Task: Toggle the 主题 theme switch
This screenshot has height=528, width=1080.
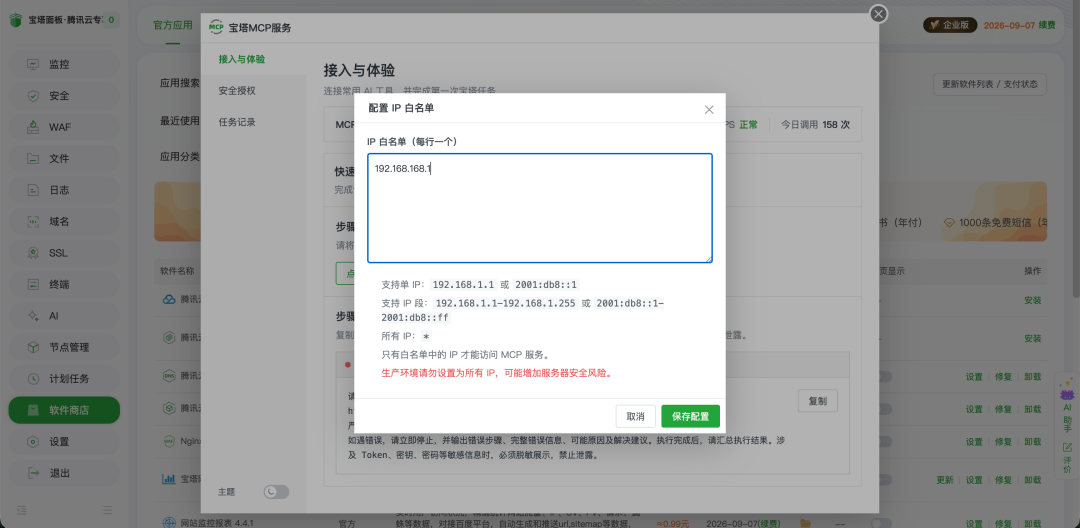Action: tap(276, 492)
